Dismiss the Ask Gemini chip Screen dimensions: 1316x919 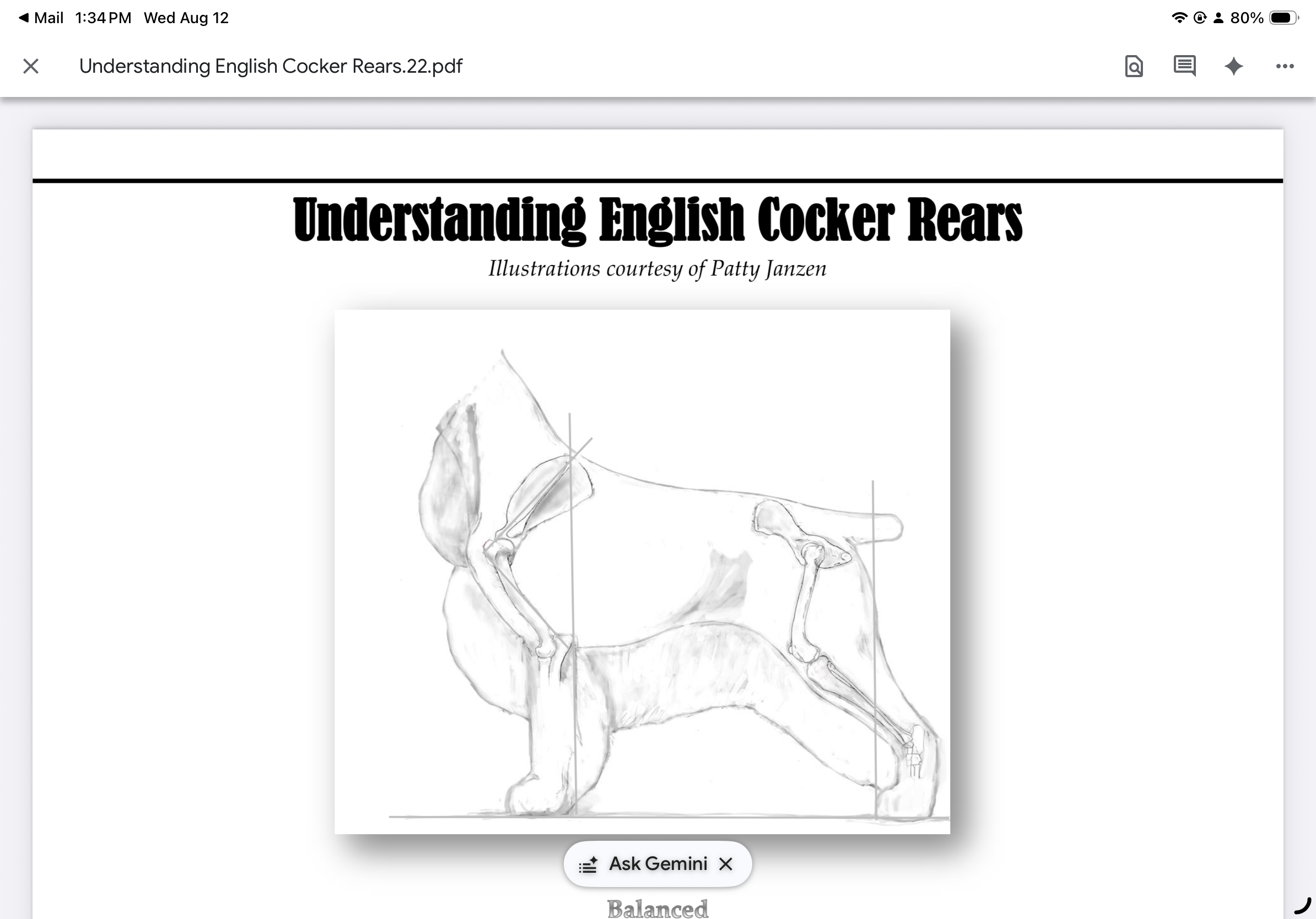coord(726,863)
